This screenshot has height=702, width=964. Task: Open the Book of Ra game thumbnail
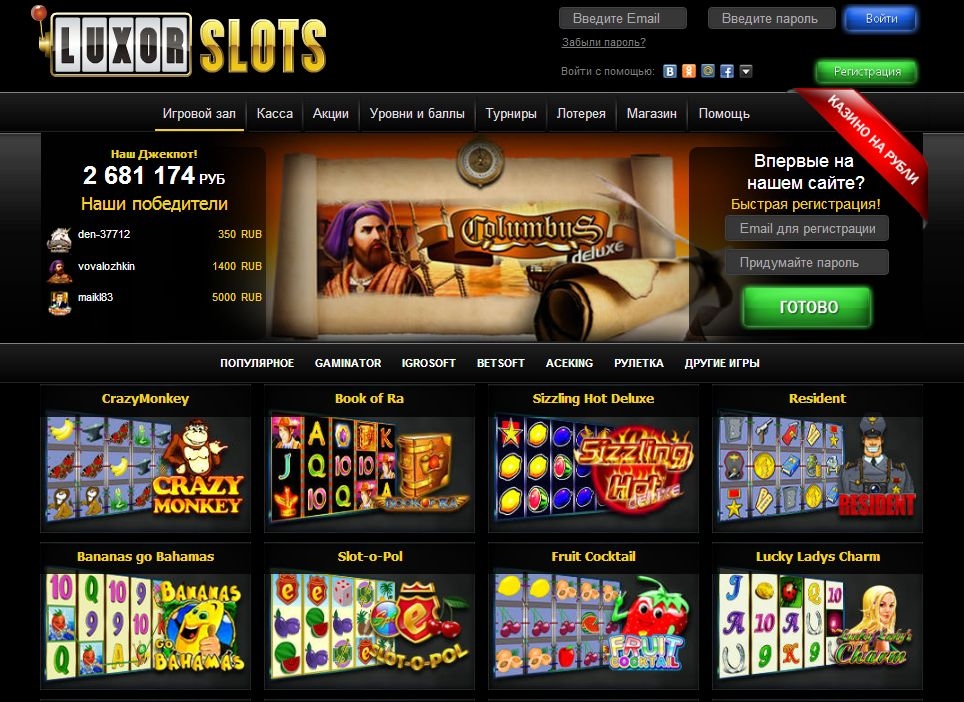(x=369, y=459)
